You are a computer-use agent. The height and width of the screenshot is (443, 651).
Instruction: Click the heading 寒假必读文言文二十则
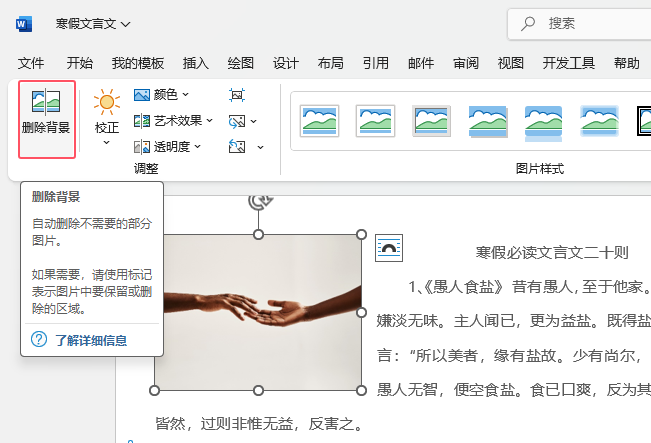(552, 252)
